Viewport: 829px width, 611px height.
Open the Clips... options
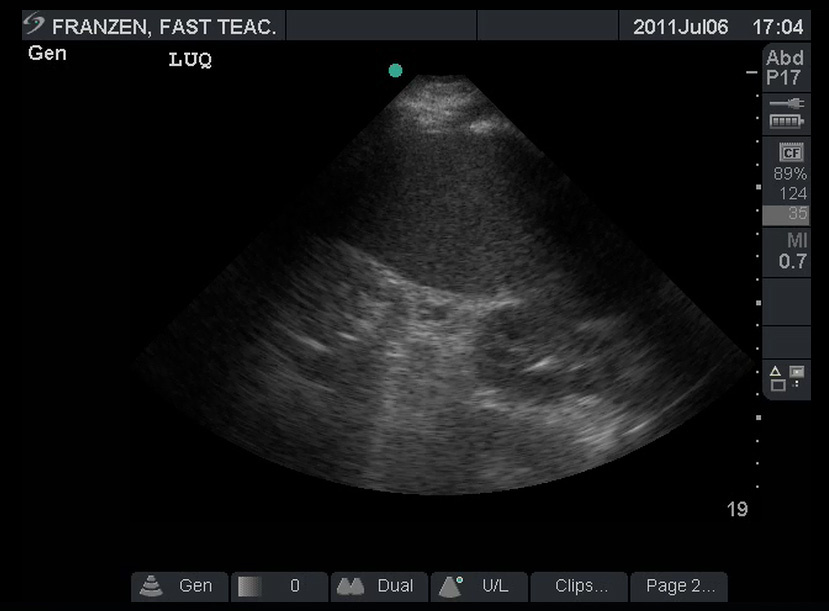[x=579, y=586]
